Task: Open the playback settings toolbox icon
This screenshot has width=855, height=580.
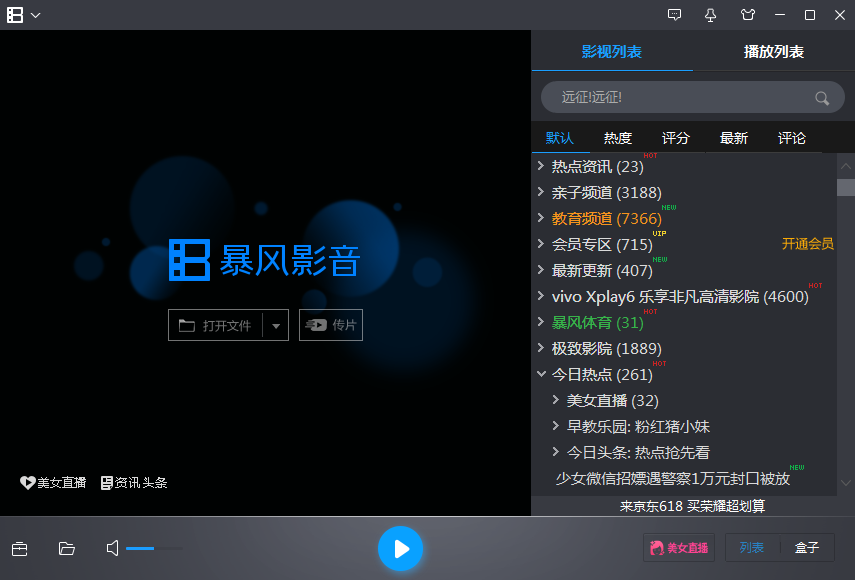Action: pos(20,548)
